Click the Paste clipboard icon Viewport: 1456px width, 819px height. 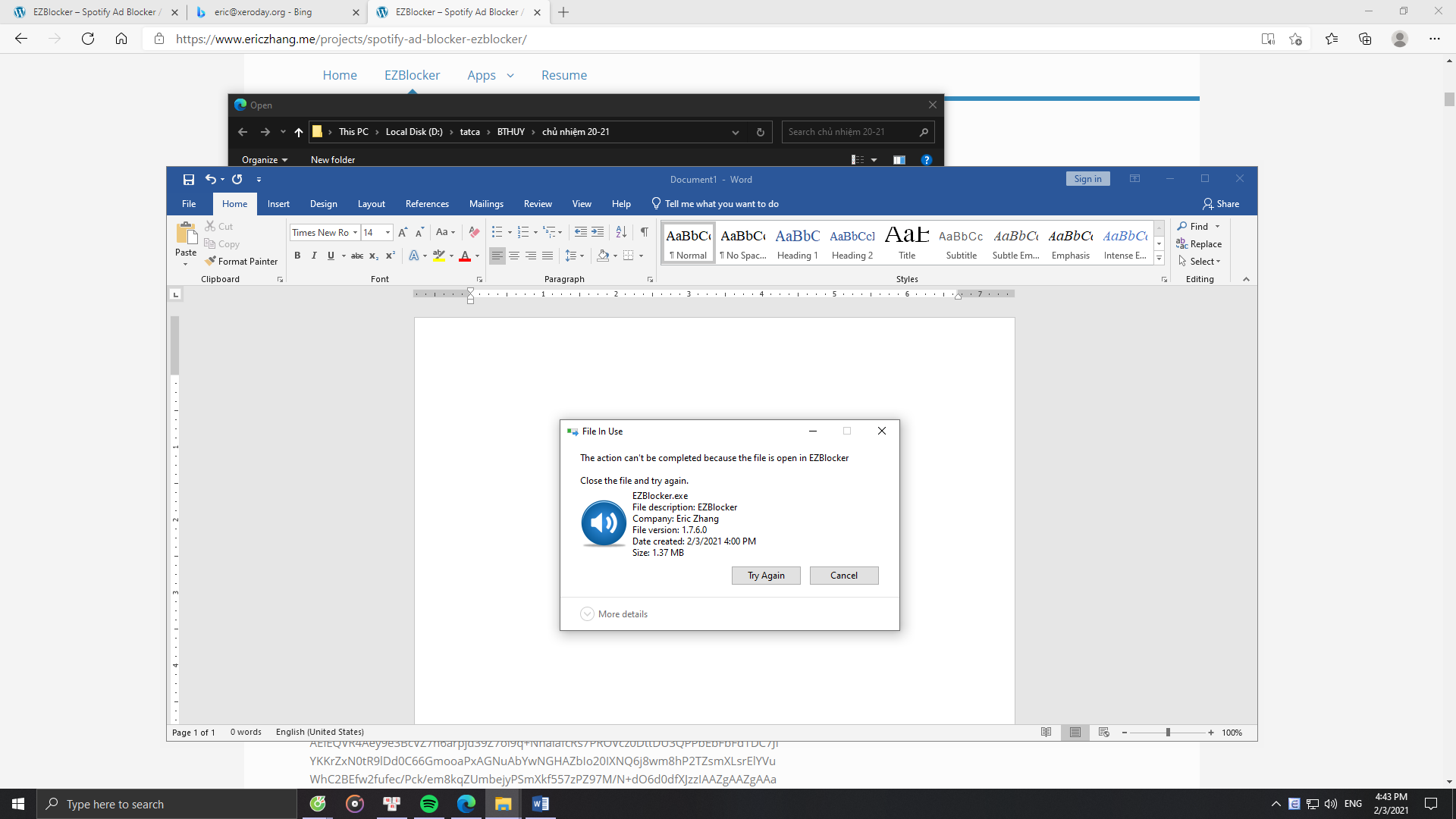coord(186,234)
